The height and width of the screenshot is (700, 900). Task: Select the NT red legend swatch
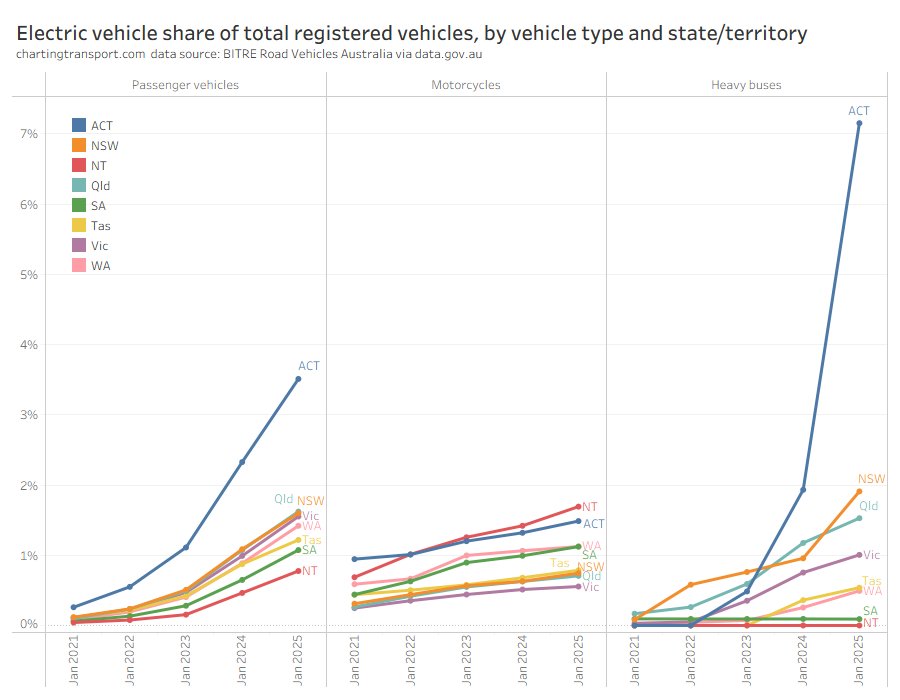[x=78, y=165]
